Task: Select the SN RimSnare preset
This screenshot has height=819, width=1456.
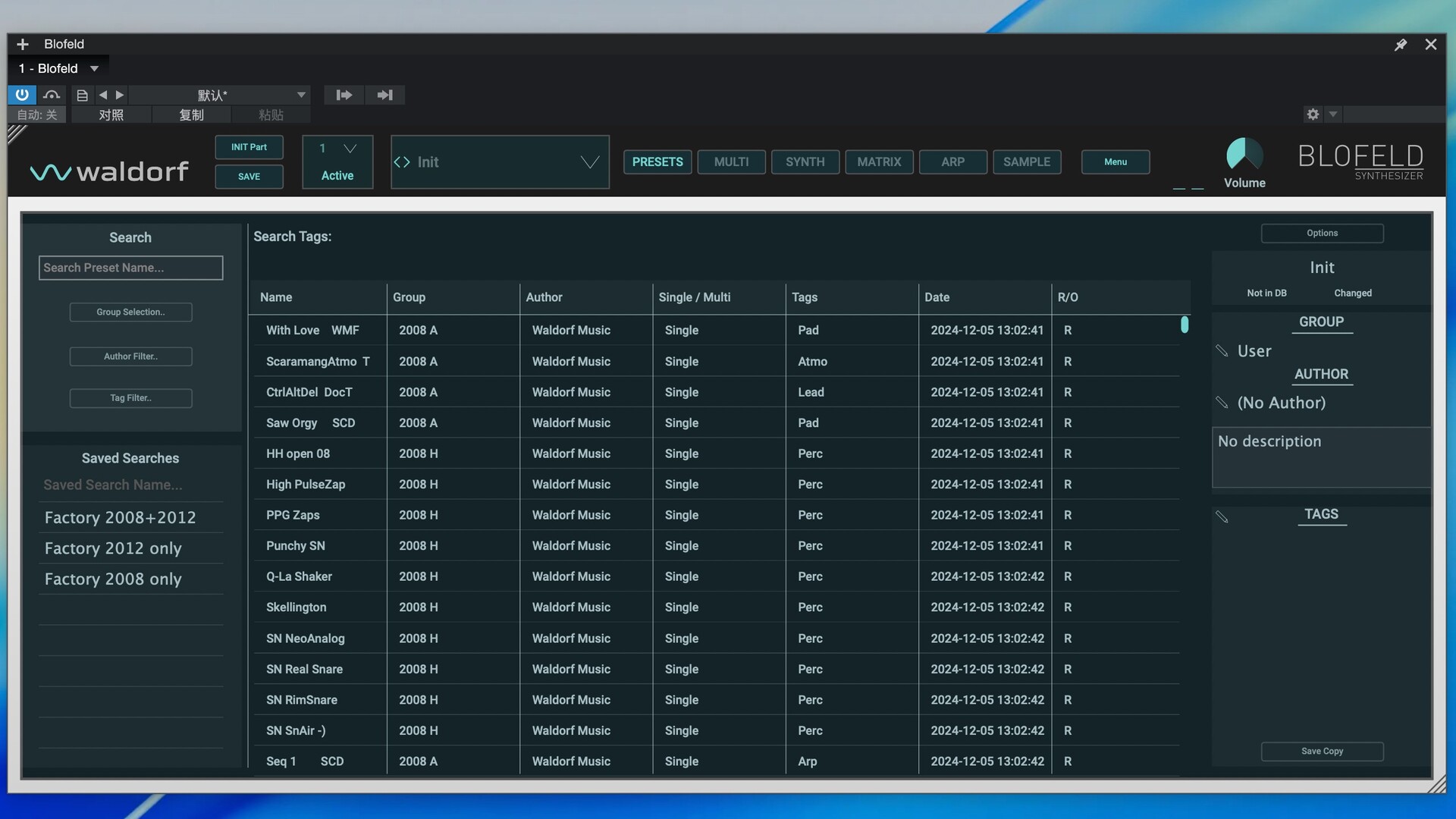Action: (715, 701)
